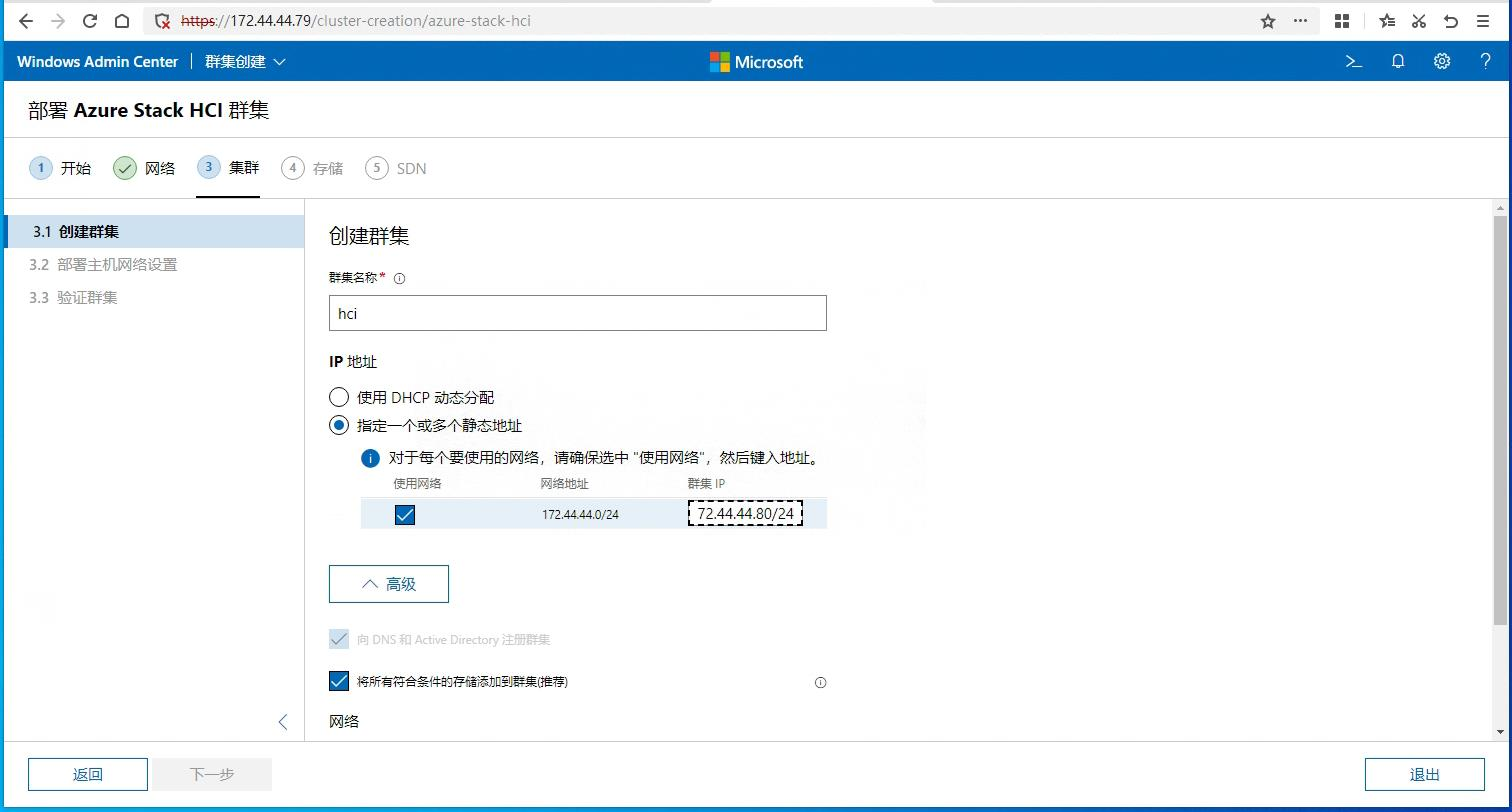Click the browser undo arrow icon
Screen dimensions: 1512x812
(1451, 21)
